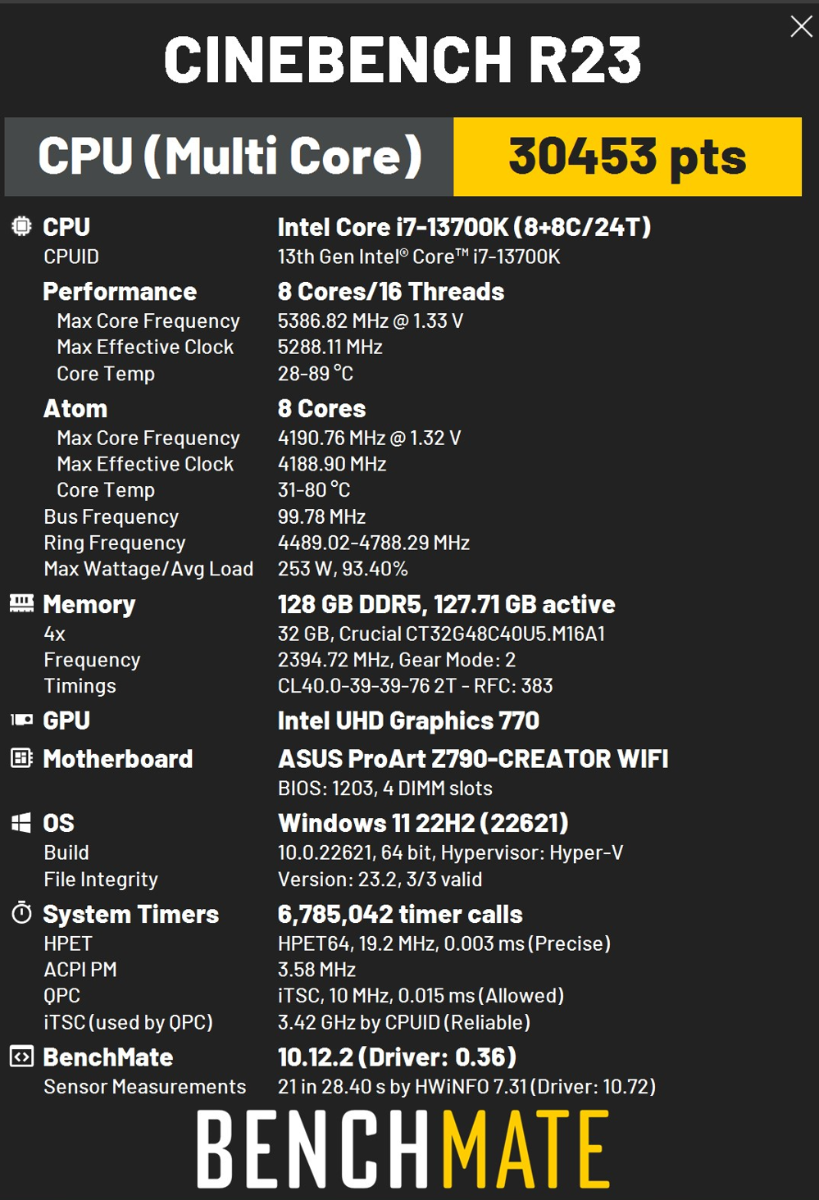Click the BenchMate code bracket icon
The image size is (819, 1200).
[x=21, y=1056]
